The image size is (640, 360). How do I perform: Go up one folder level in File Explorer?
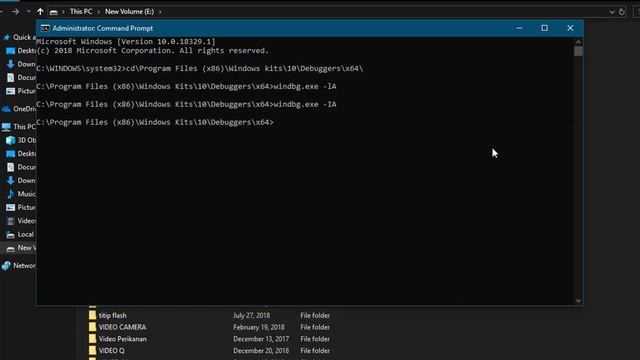click(40, 11)
